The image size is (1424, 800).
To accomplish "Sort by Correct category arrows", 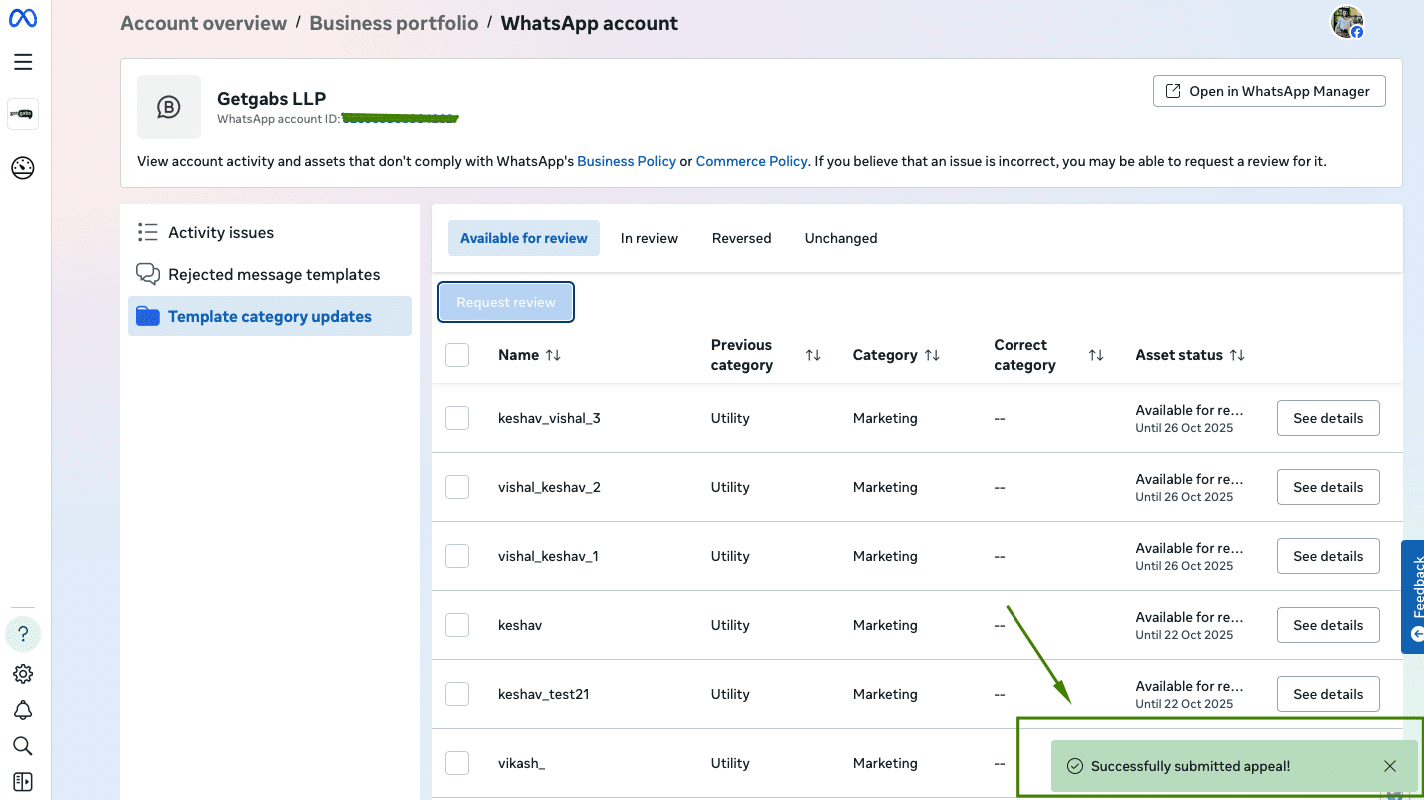I will [1096, 355].
